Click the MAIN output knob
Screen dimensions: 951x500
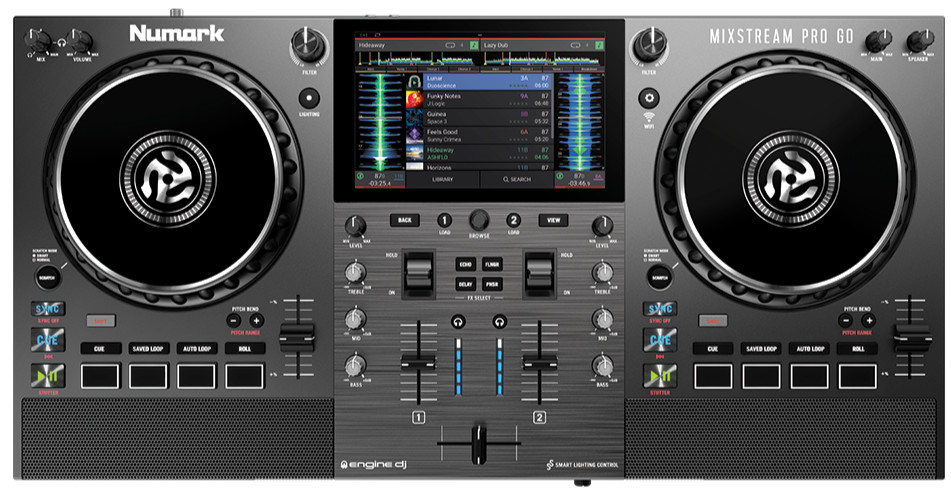pyautogui.click(x=878, y=42)
